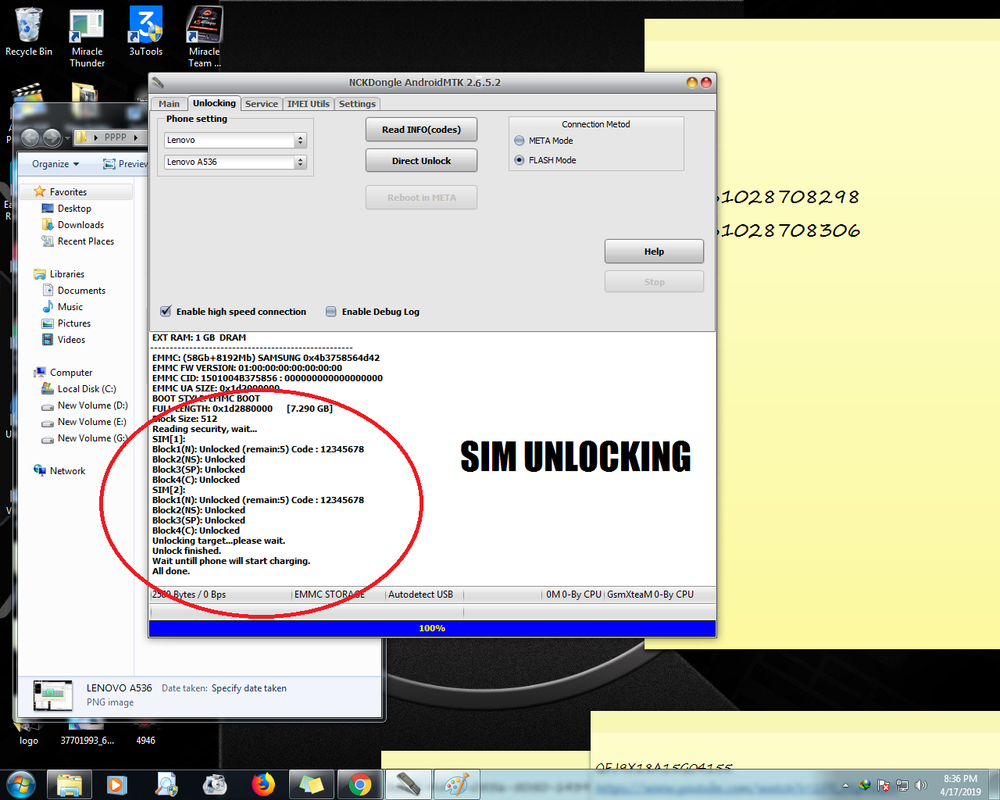Click the network tray icon
The image size is (1000, 800).
click(902, 785)
